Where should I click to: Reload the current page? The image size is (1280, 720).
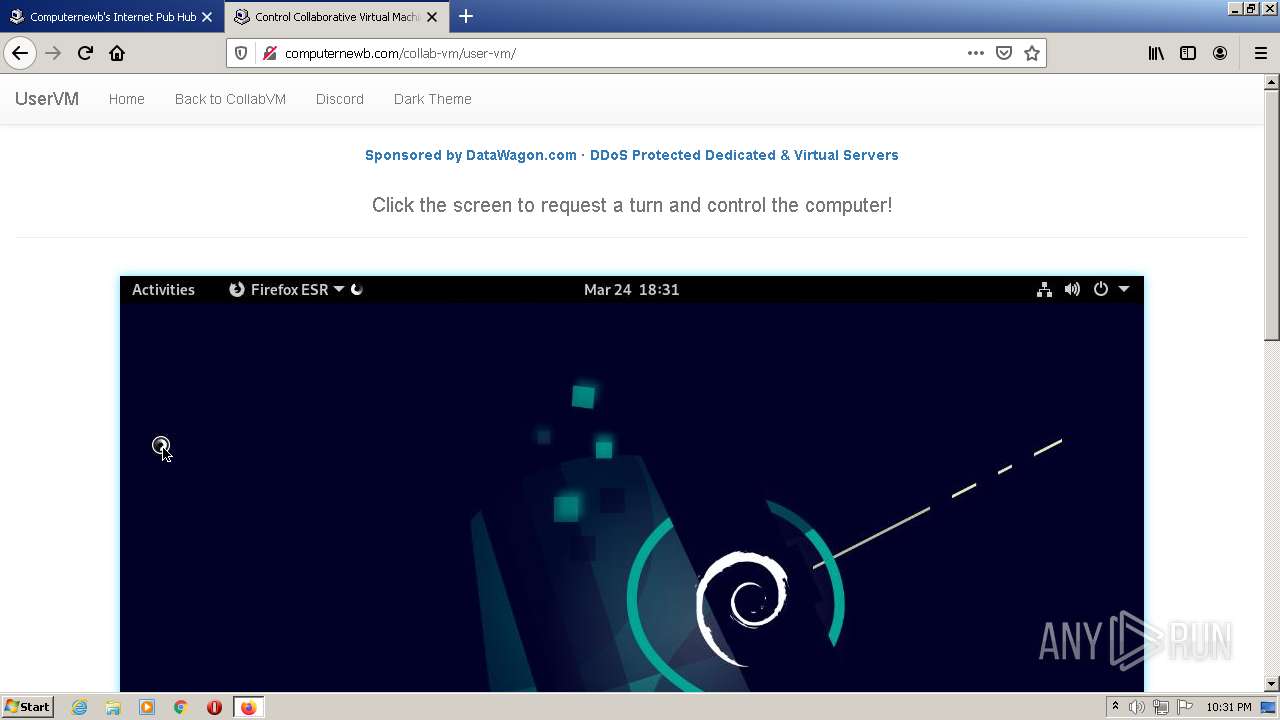[x=85, y=53]
